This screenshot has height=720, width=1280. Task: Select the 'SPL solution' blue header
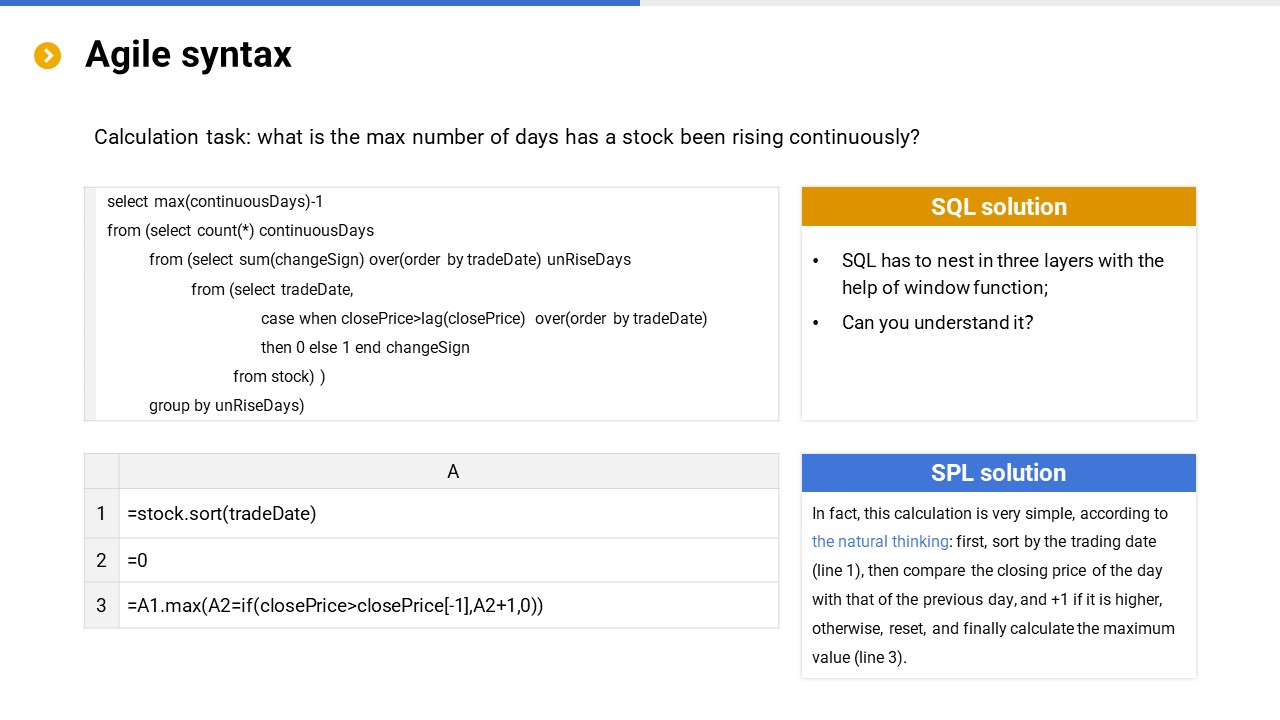pos(998,473)
